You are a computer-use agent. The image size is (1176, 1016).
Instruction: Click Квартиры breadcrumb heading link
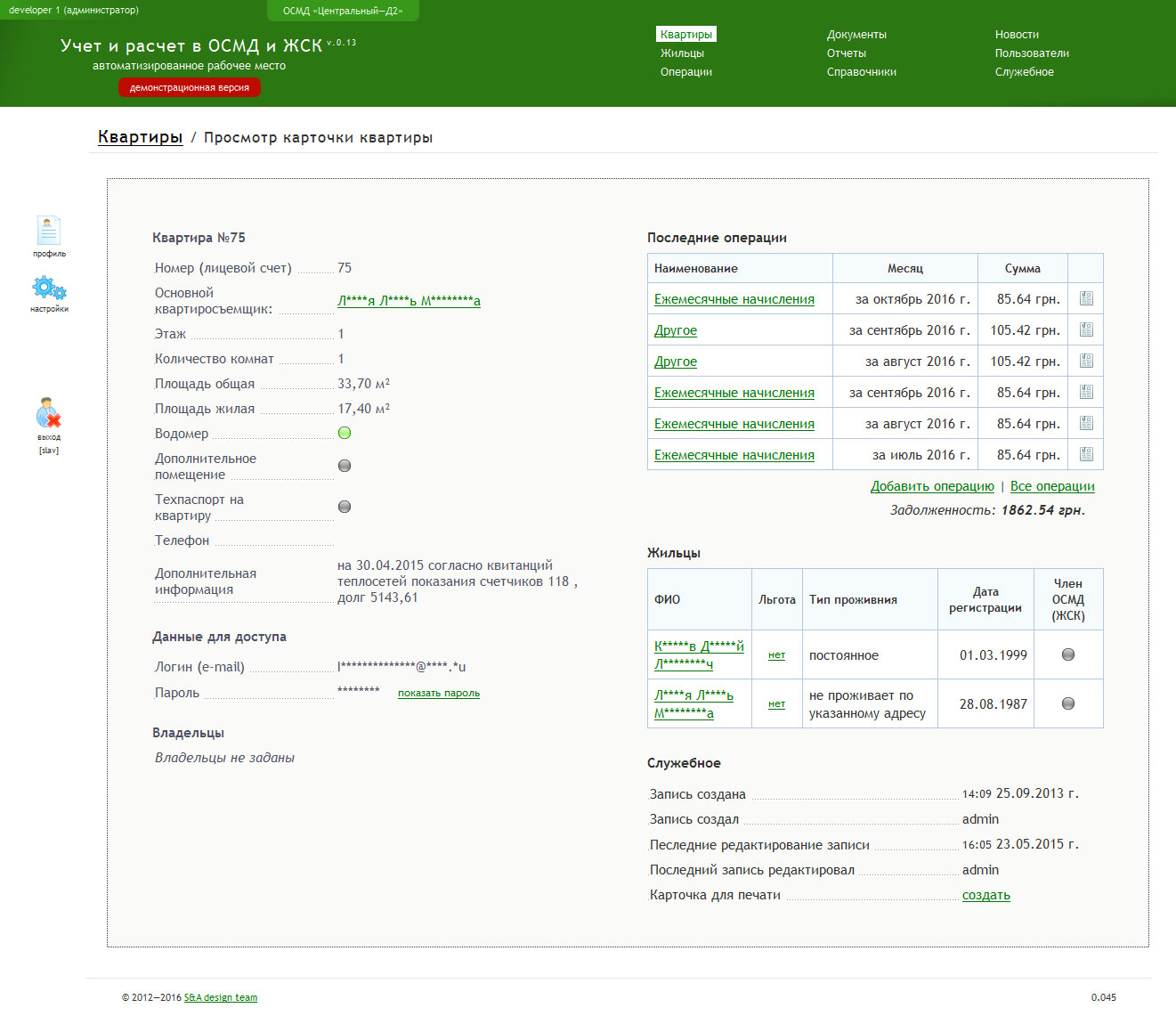pos(141,137)
